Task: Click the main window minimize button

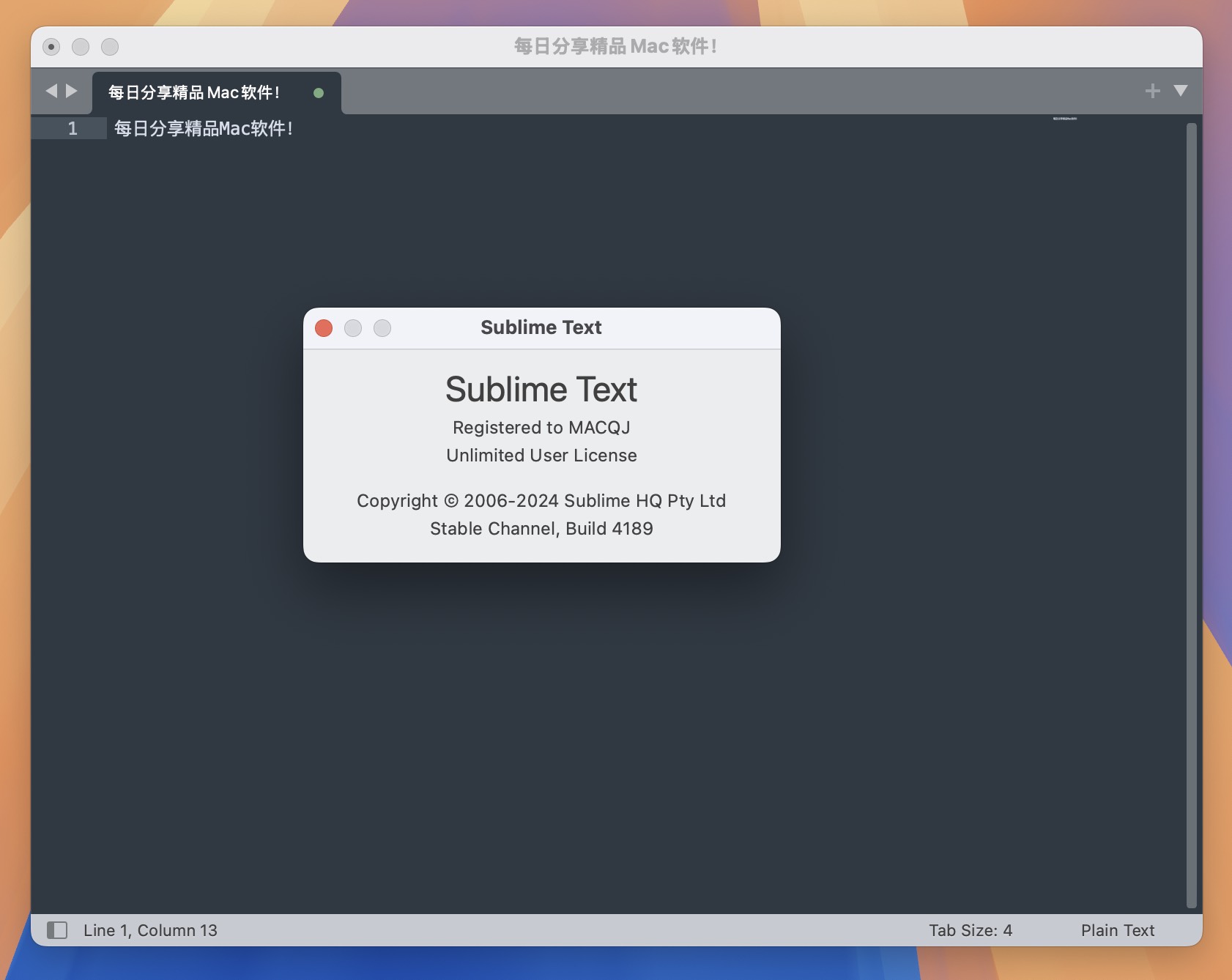Action: (x=81, y=47)
